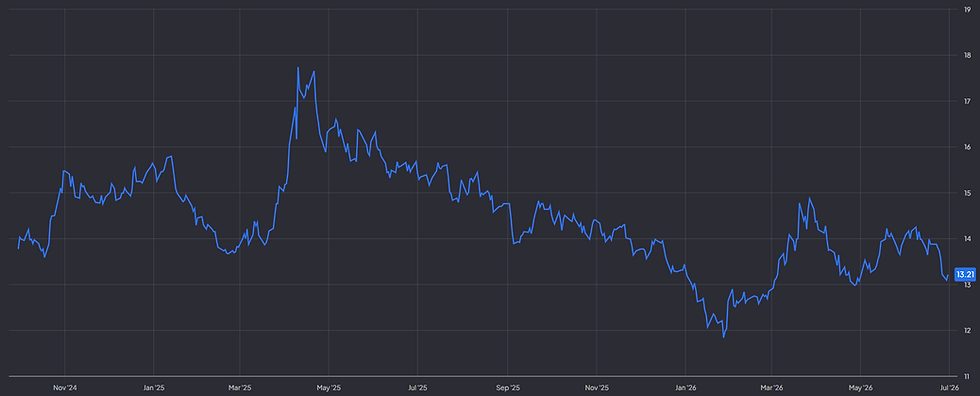Click the 15 price axis label
Image resolution: width=980 pixels, height=396 pixels.
[968, 193]
